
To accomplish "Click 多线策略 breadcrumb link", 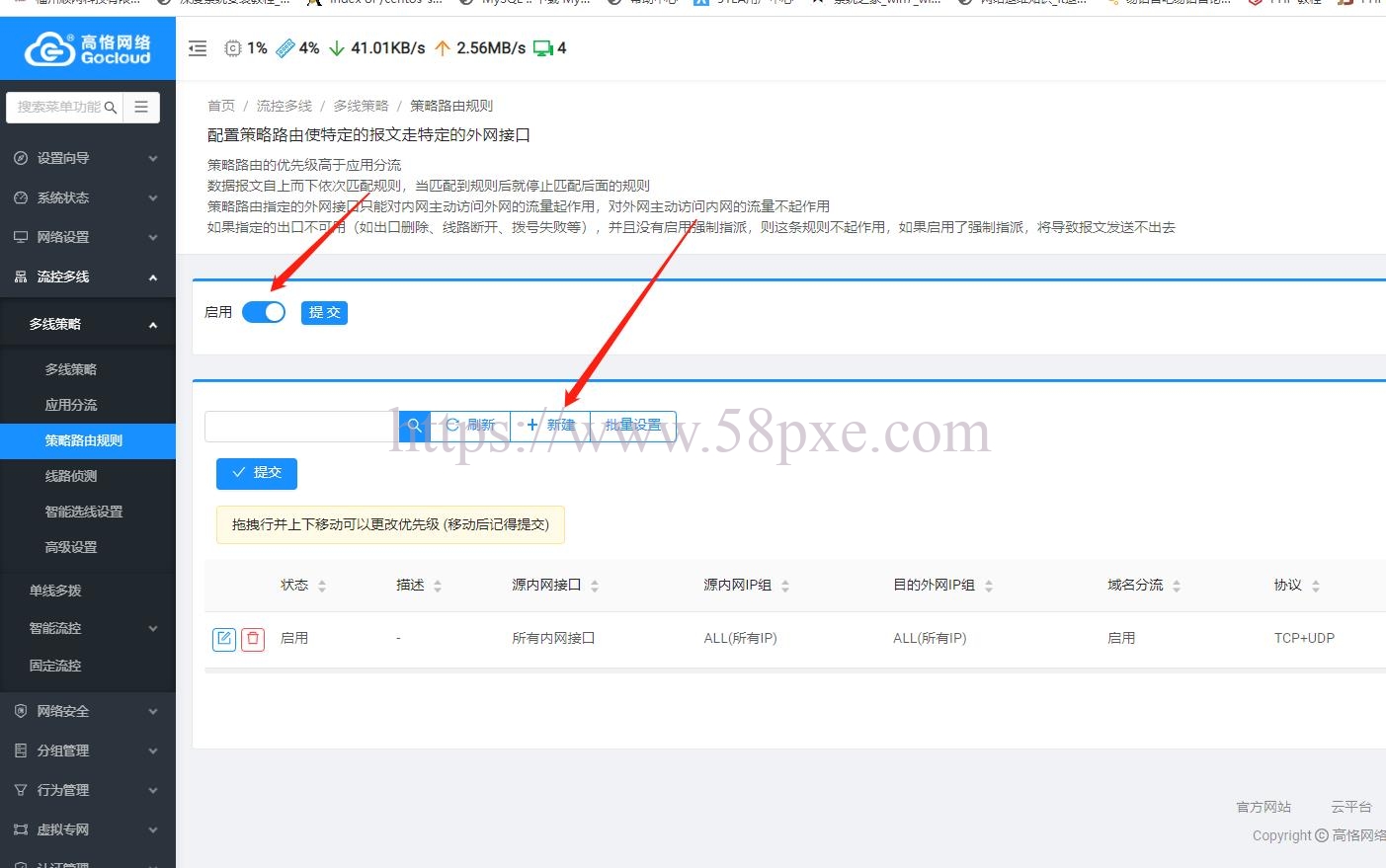I will [361, 106].
